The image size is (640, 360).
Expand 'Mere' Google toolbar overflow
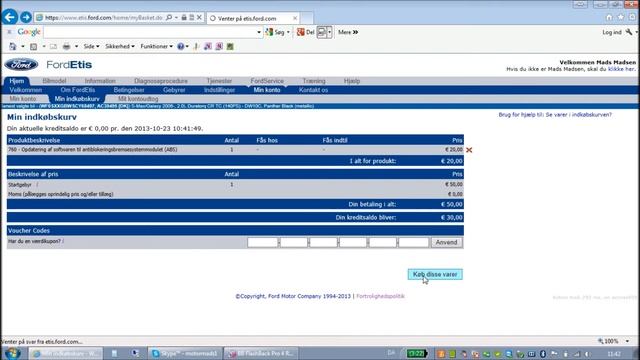tap(348, 32)
